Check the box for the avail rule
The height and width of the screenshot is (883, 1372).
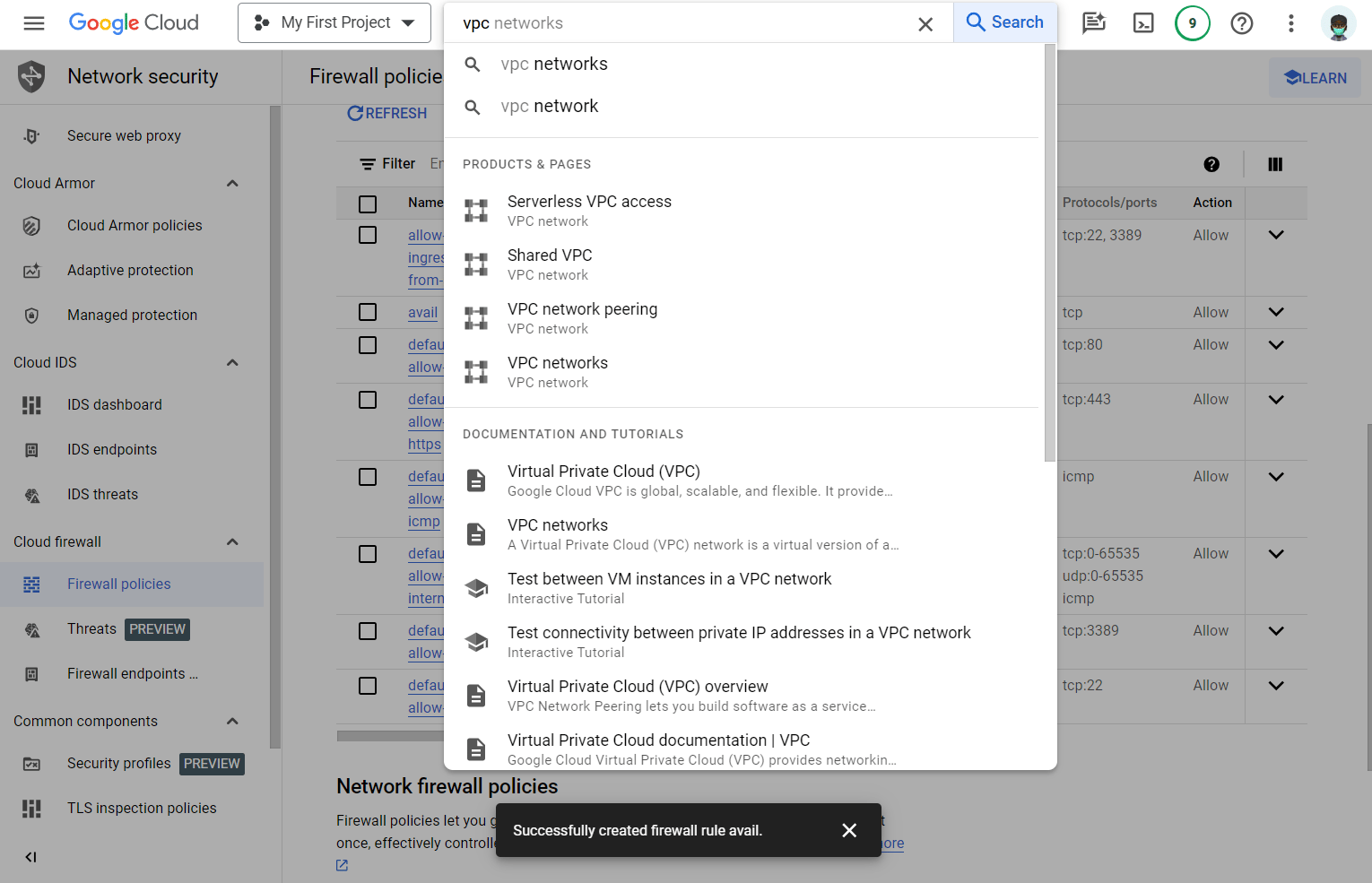368,312
